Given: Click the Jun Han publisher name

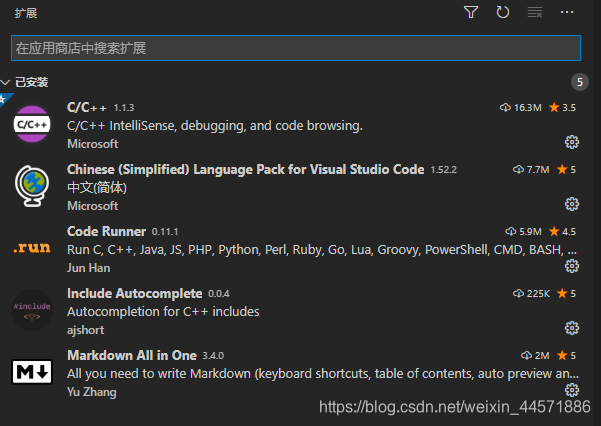Looking at the screenshot, I should [x=89, y=268].
